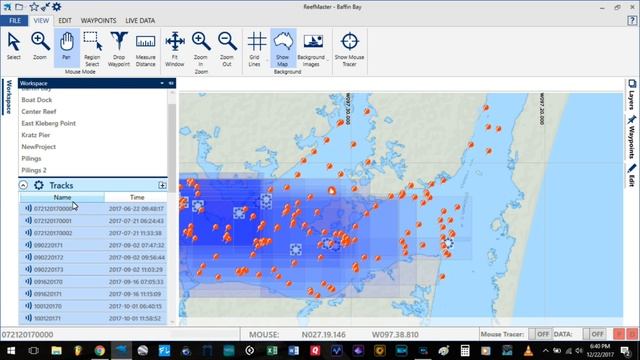Pick the Region Select tool
640x360 pixels.
click(92, 49)
